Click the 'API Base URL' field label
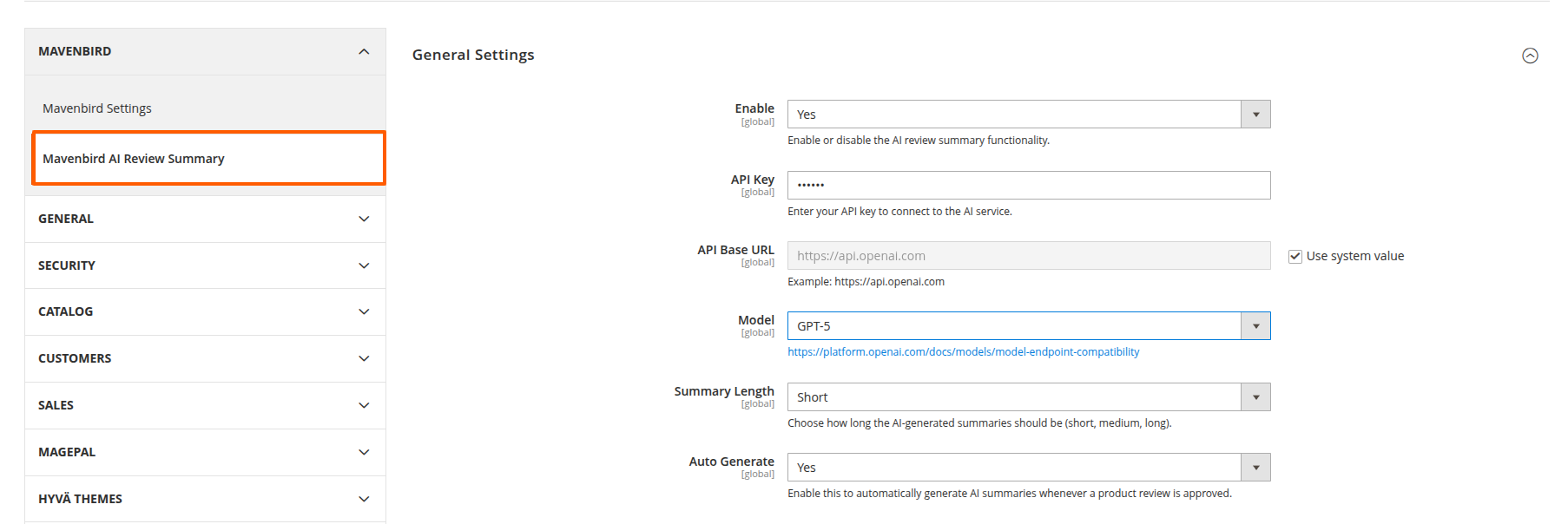Screen dimensions: 1568x524 click(x=735, y=250)
